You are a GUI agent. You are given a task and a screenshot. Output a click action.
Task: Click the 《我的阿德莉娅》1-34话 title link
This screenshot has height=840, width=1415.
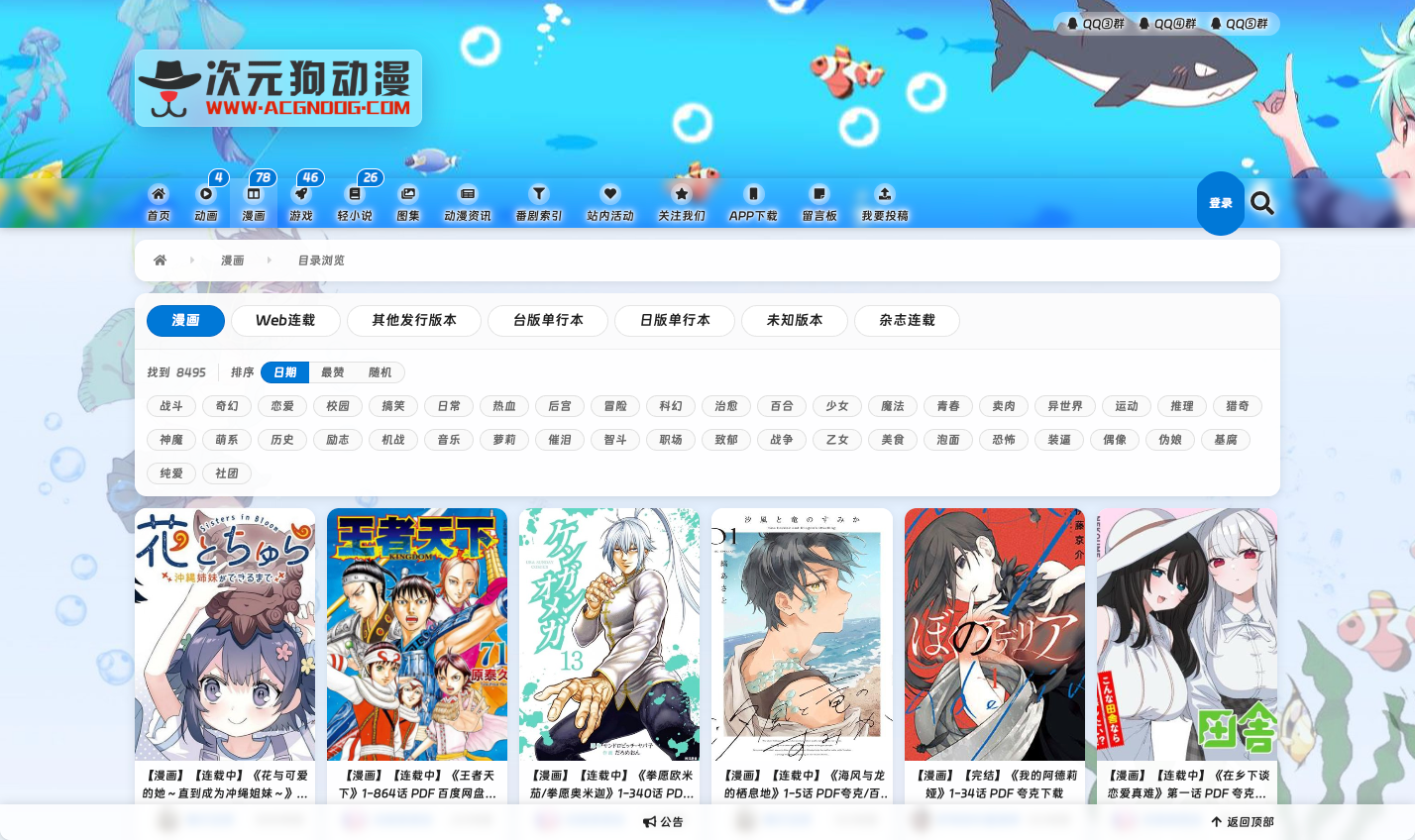point(995,785)
